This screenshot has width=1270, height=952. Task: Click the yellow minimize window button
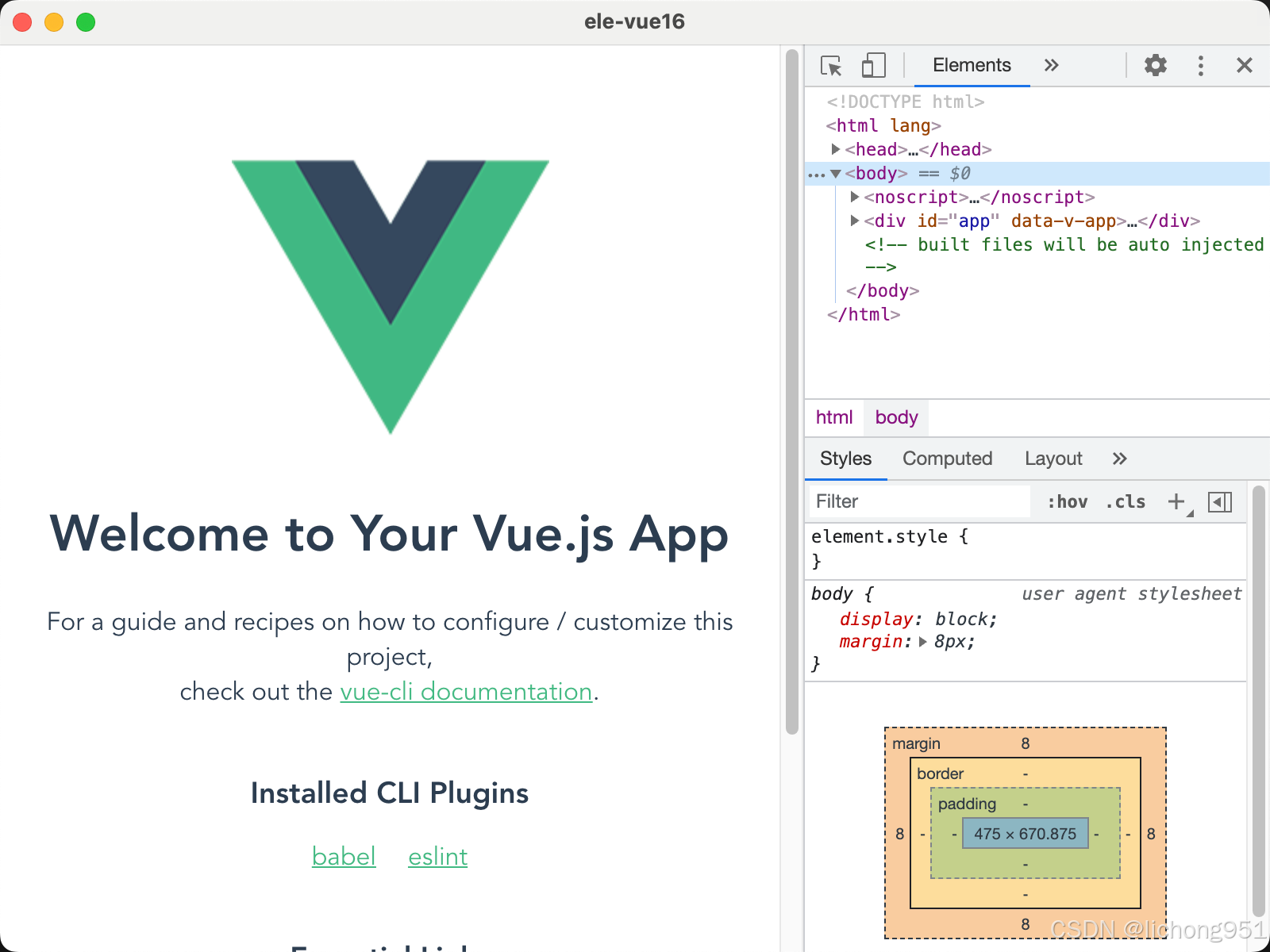point(54,22)
